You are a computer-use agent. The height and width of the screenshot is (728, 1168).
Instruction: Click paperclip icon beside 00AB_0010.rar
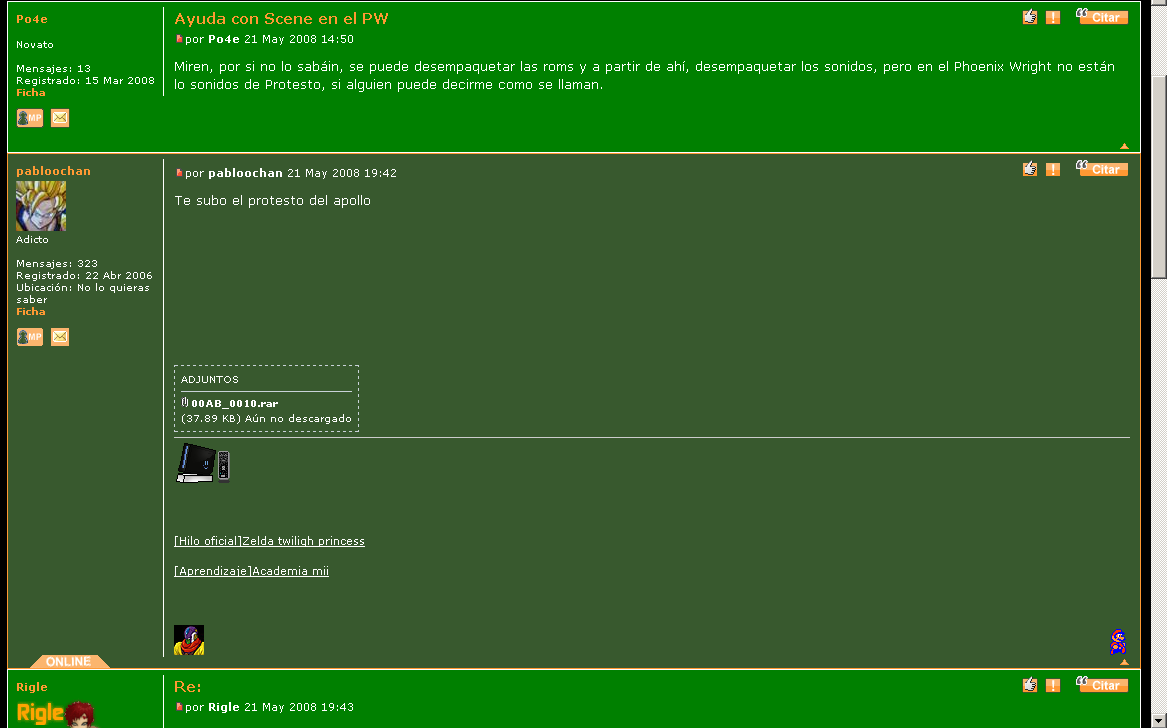(185, 402)
